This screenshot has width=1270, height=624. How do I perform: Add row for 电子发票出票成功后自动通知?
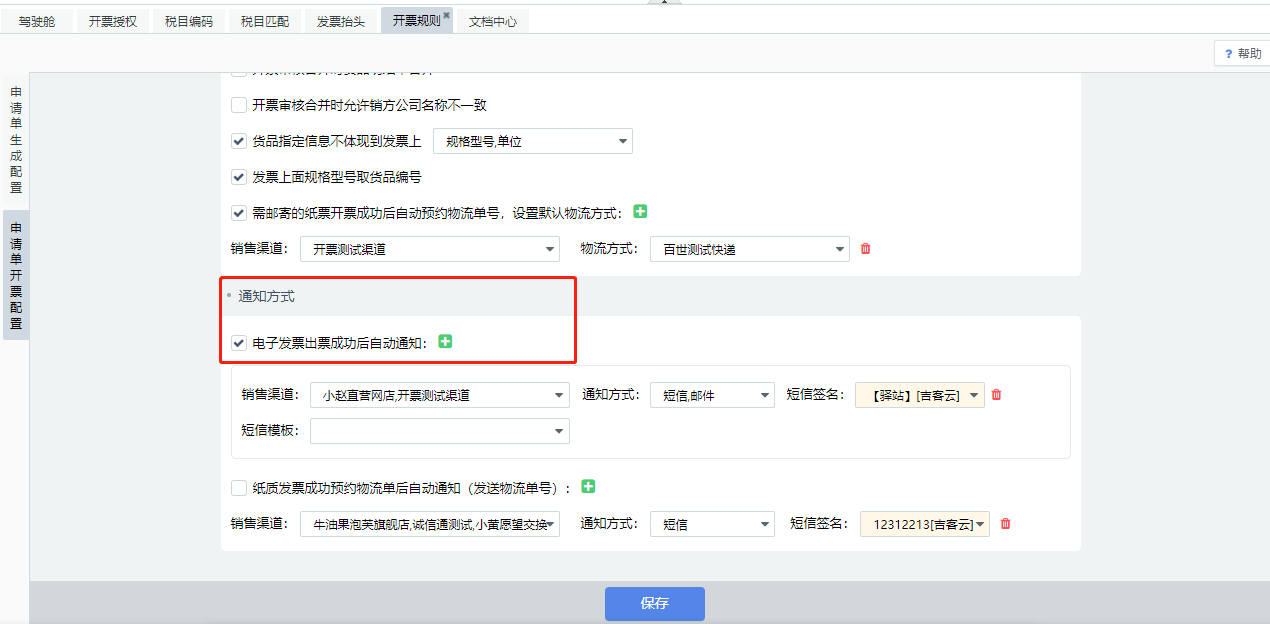(x=445, y=342)
